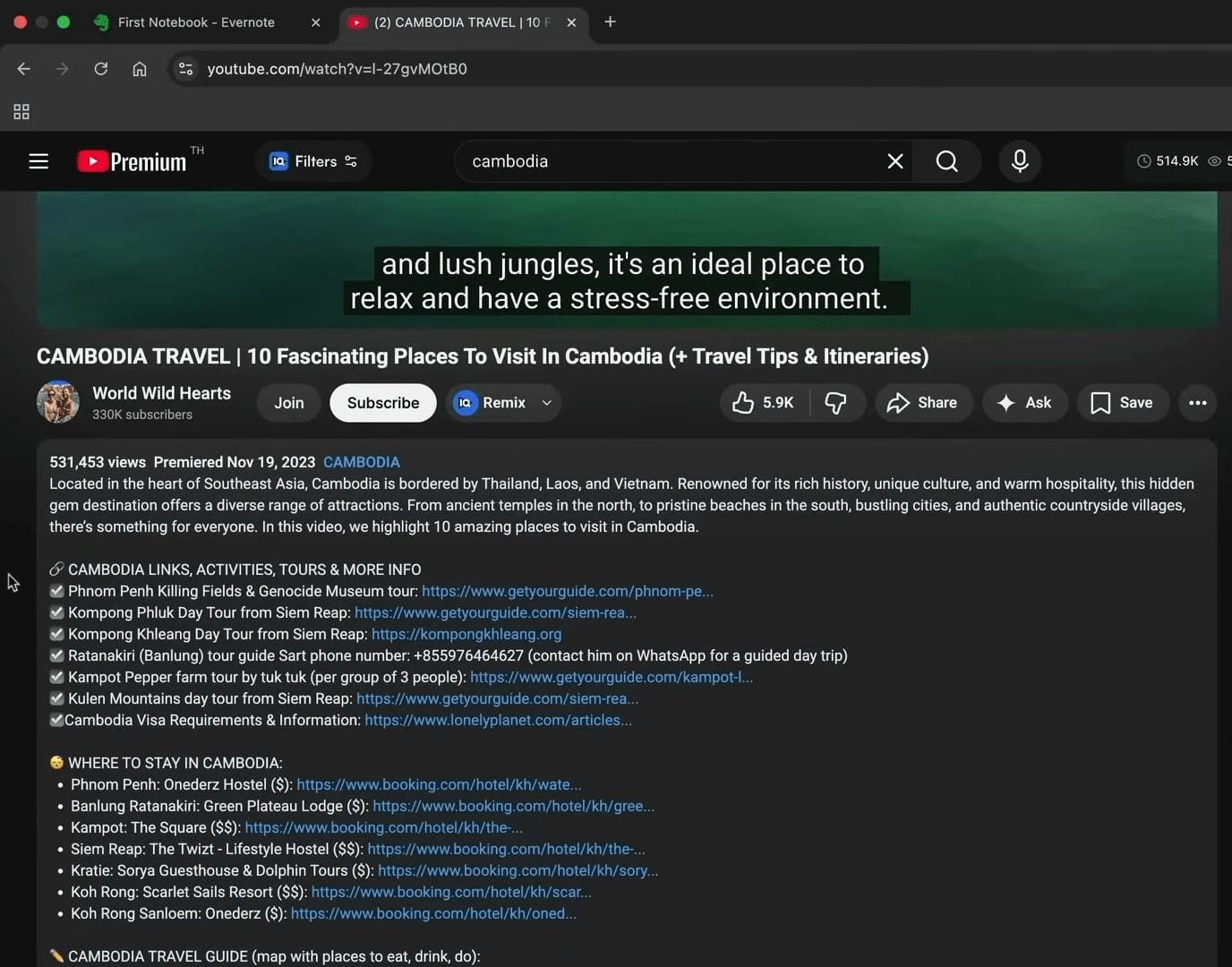
Task: Open the YouTube hamburger guide menu
Action: 38,161
